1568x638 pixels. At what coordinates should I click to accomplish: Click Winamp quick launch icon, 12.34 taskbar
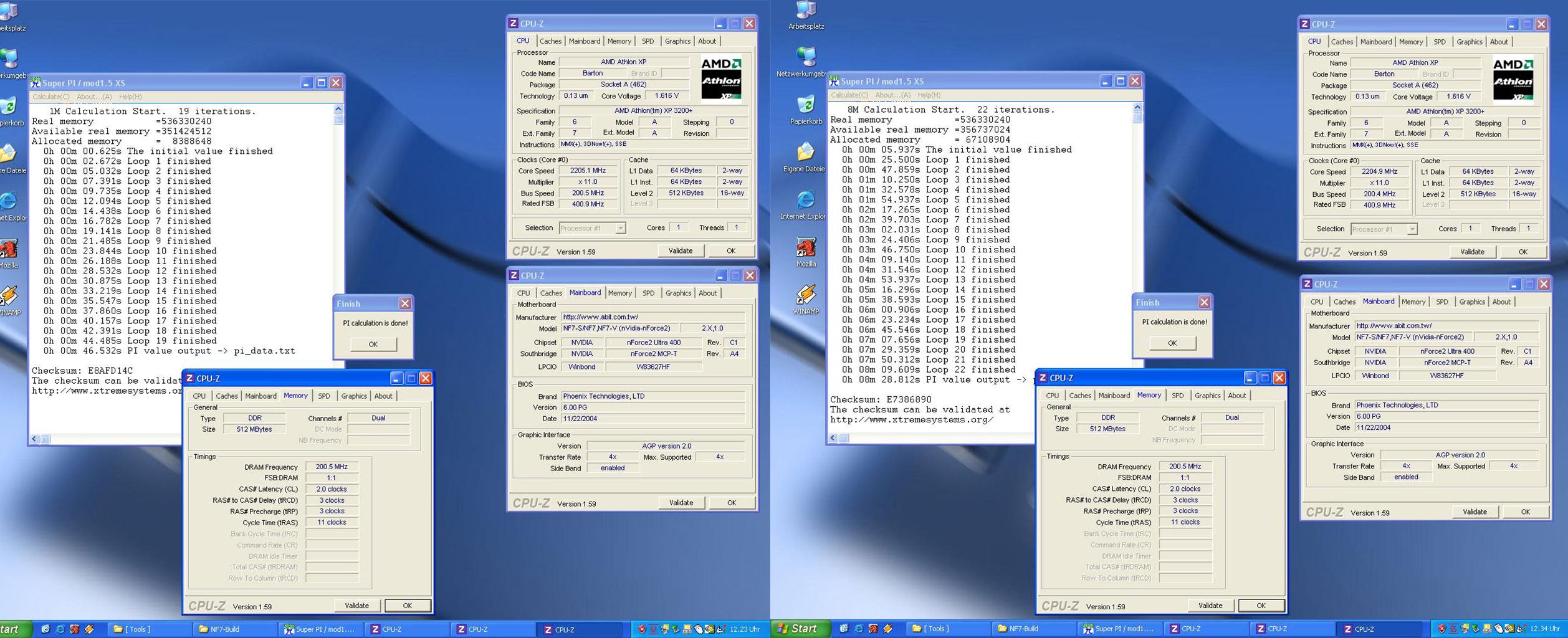pyautogui.click(x=888, y=629)
